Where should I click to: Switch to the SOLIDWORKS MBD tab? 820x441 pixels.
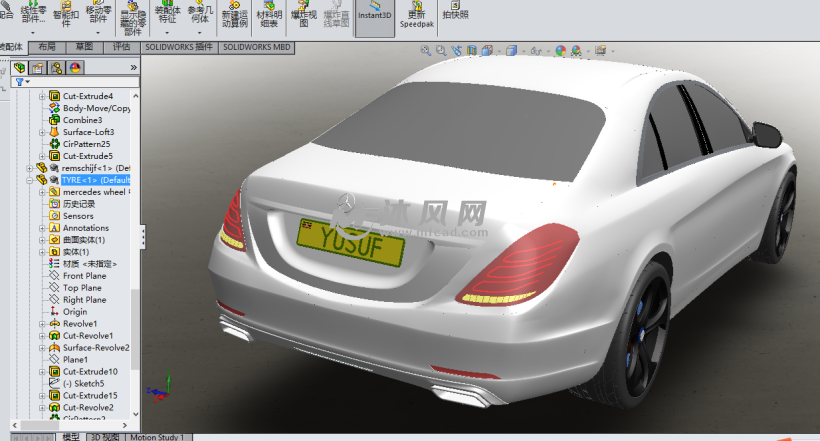pos(257,47)
